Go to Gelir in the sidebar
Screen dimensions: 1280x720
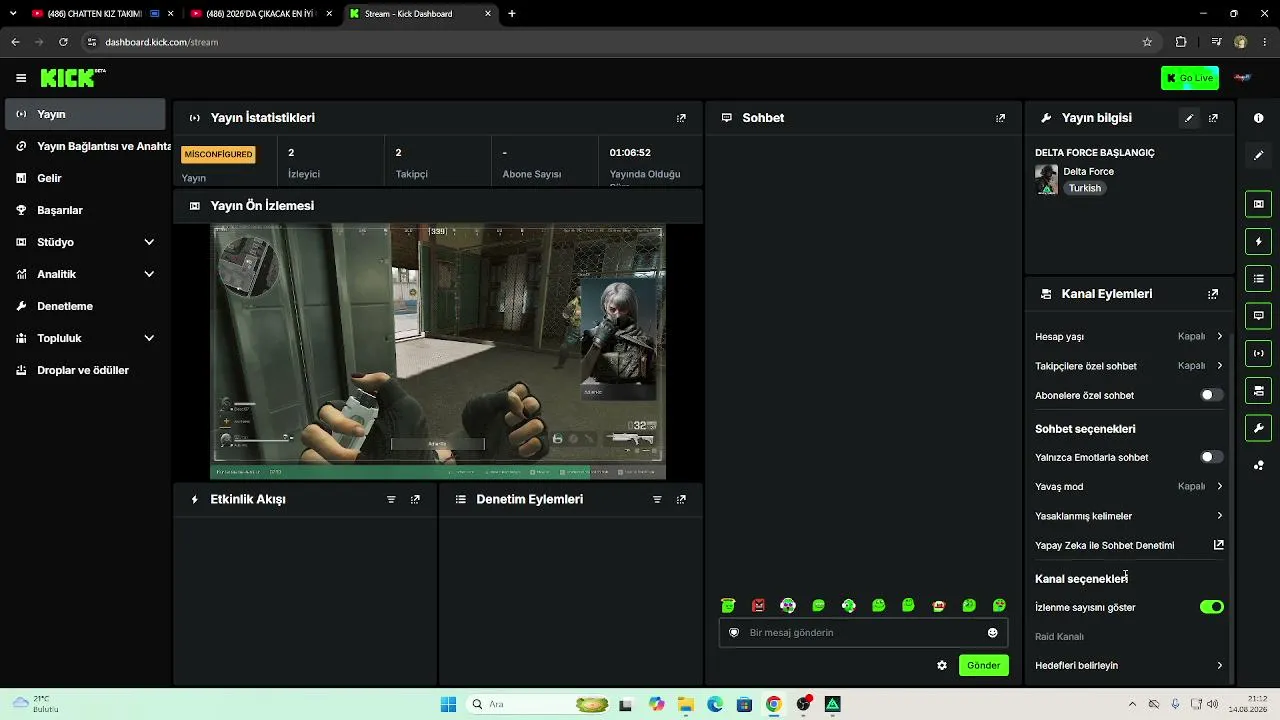[85, 178]
